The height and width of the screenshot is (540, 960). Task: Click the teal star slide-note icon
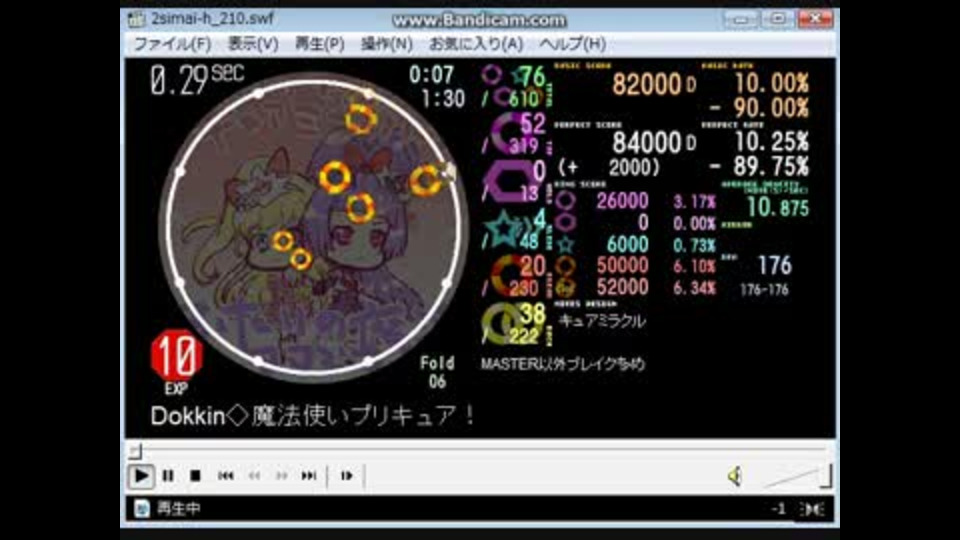point(504,230)
